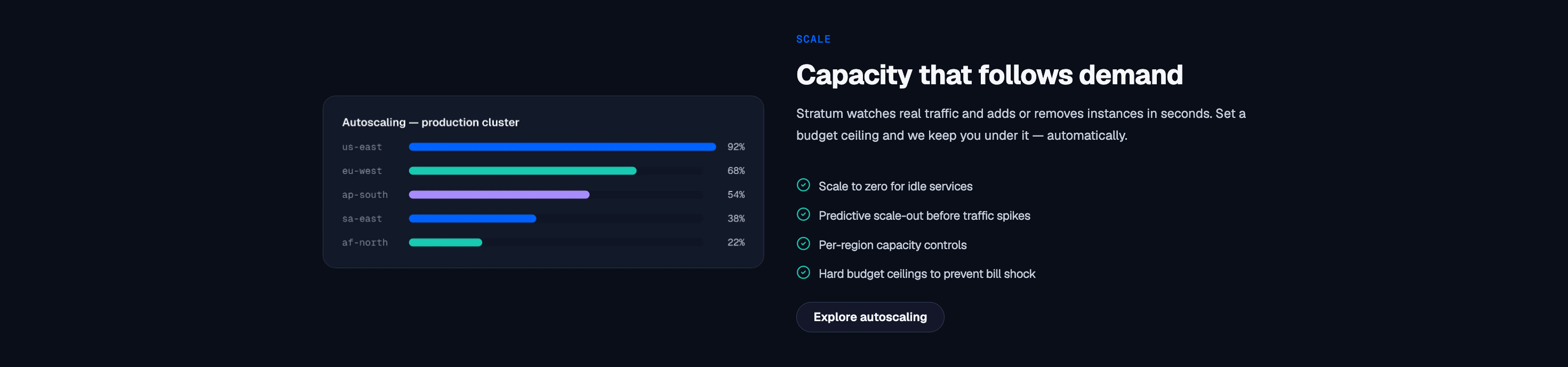Click the af-north region label
Image resolution: width=1568 pixels, height=367 pixels.
pos(365,242)
